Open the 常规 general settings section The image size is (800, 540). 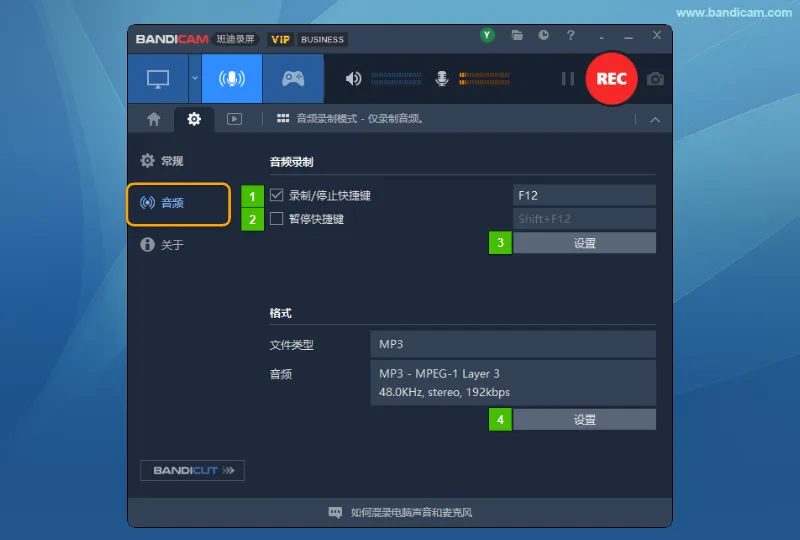coord(162,161)
